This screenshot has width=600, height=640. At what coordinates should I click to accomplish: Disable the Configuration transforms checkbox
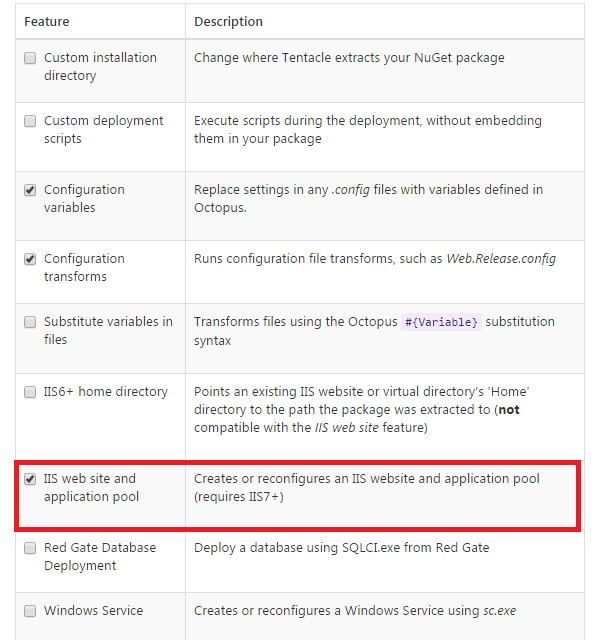pos(30,259)
